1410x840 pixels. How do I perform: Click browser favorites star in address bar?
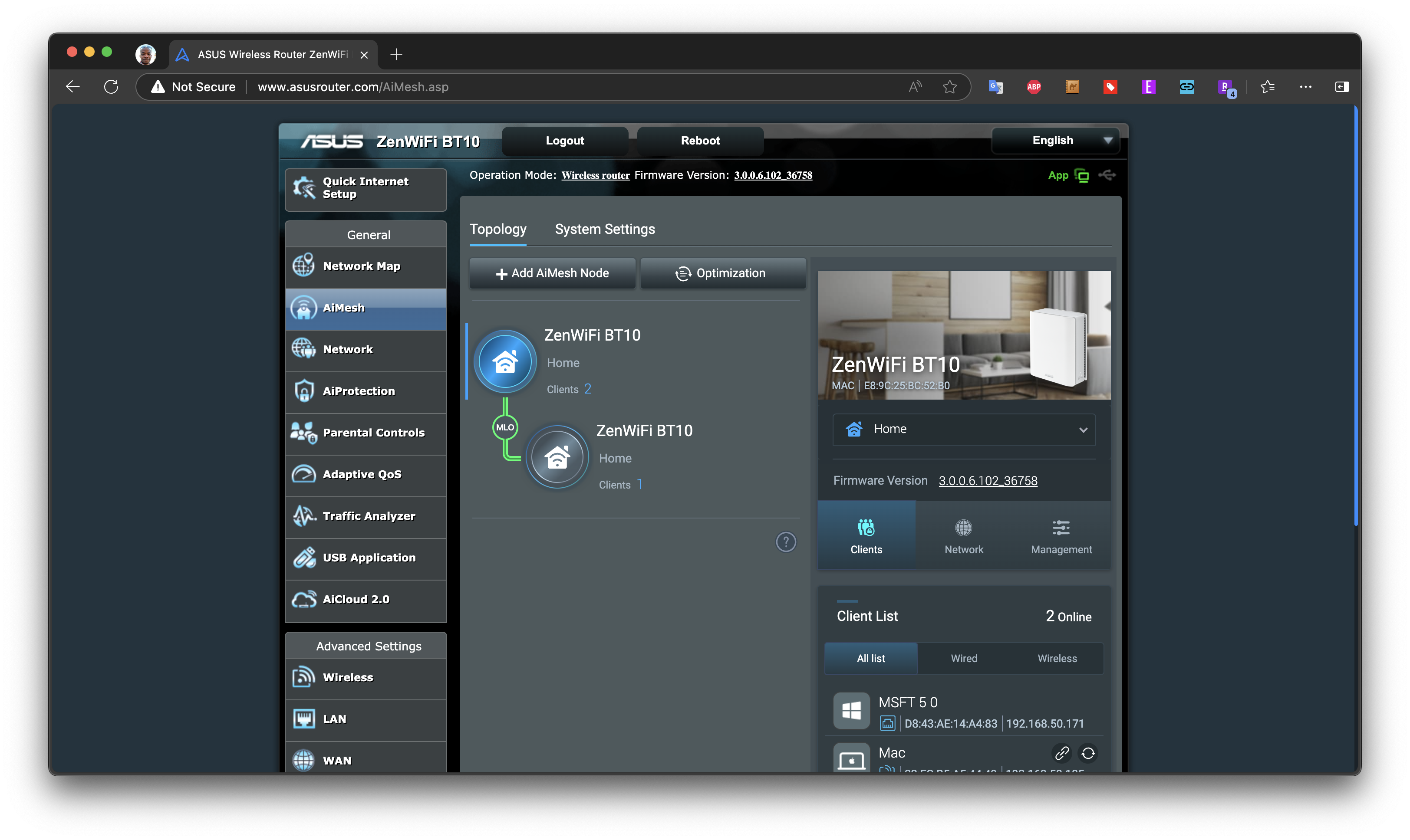tap(950, 87)
